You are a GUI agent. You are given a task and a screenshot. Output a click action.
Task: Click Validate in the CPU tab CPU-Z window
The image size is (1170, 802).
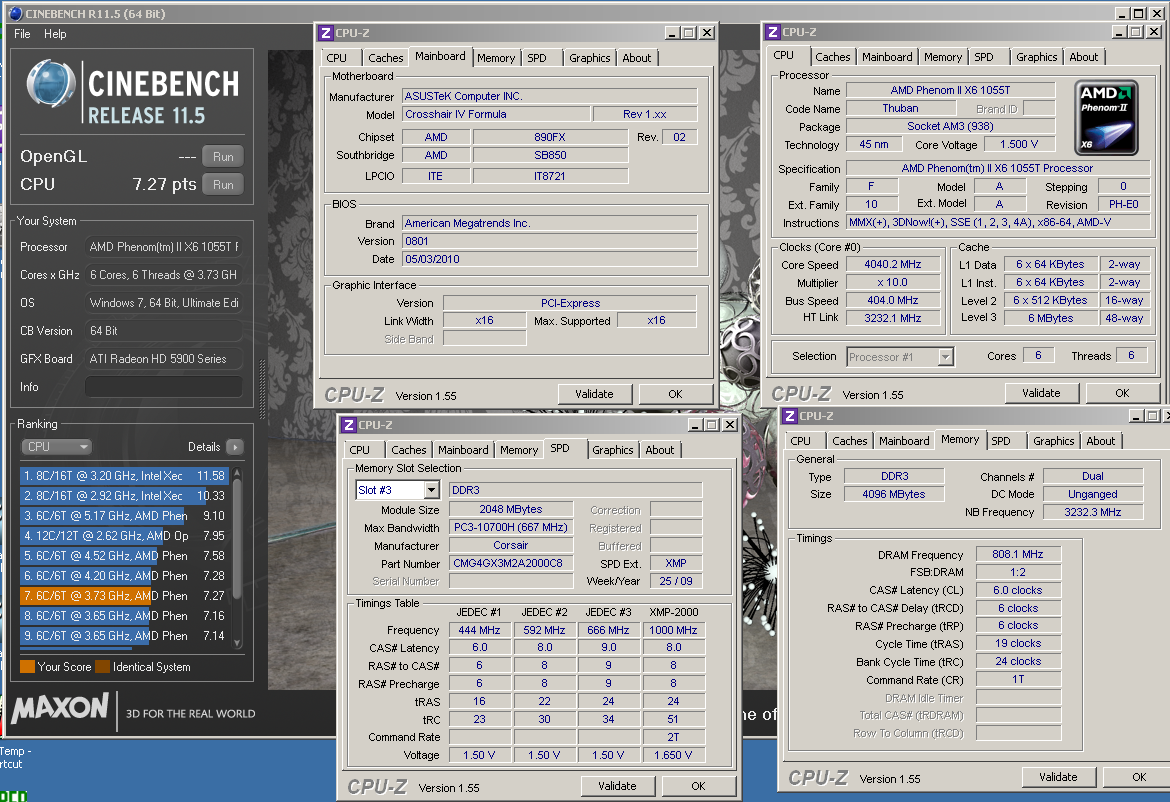pyautogui.click(x=1041, y=393)
